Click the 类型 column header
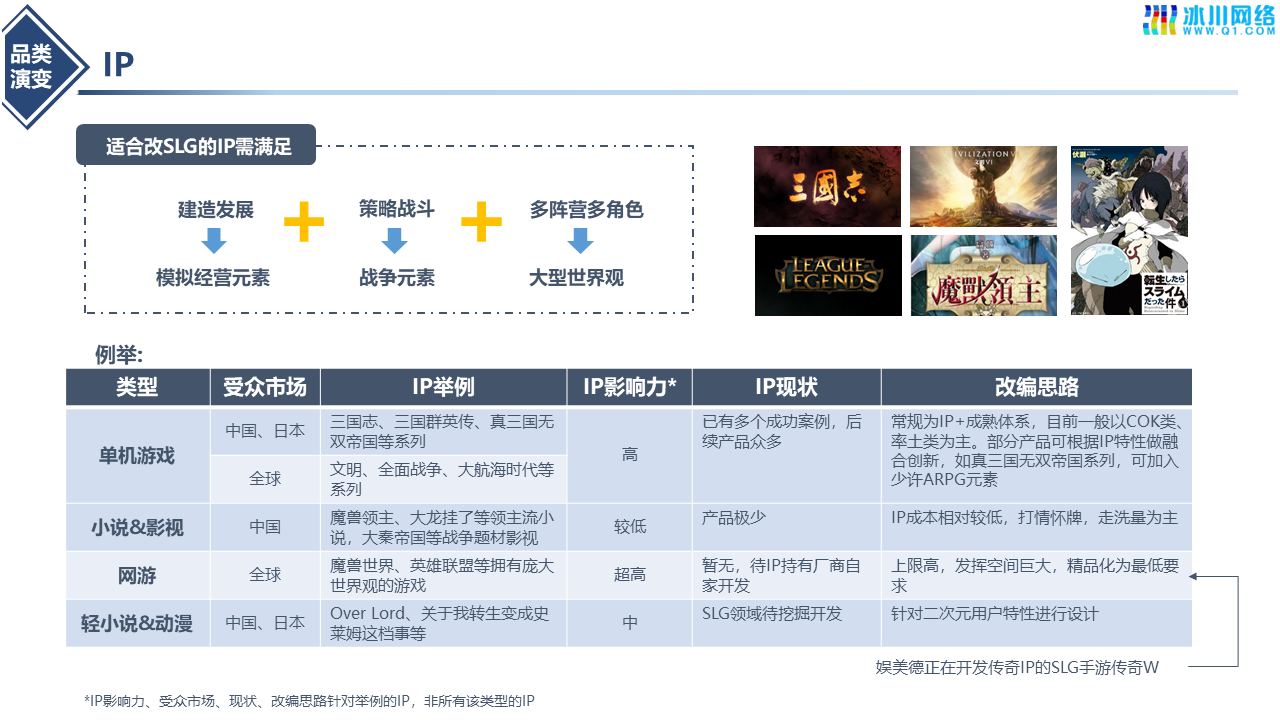The height and width of the screenshot is (720, 1280). (137, 387)
